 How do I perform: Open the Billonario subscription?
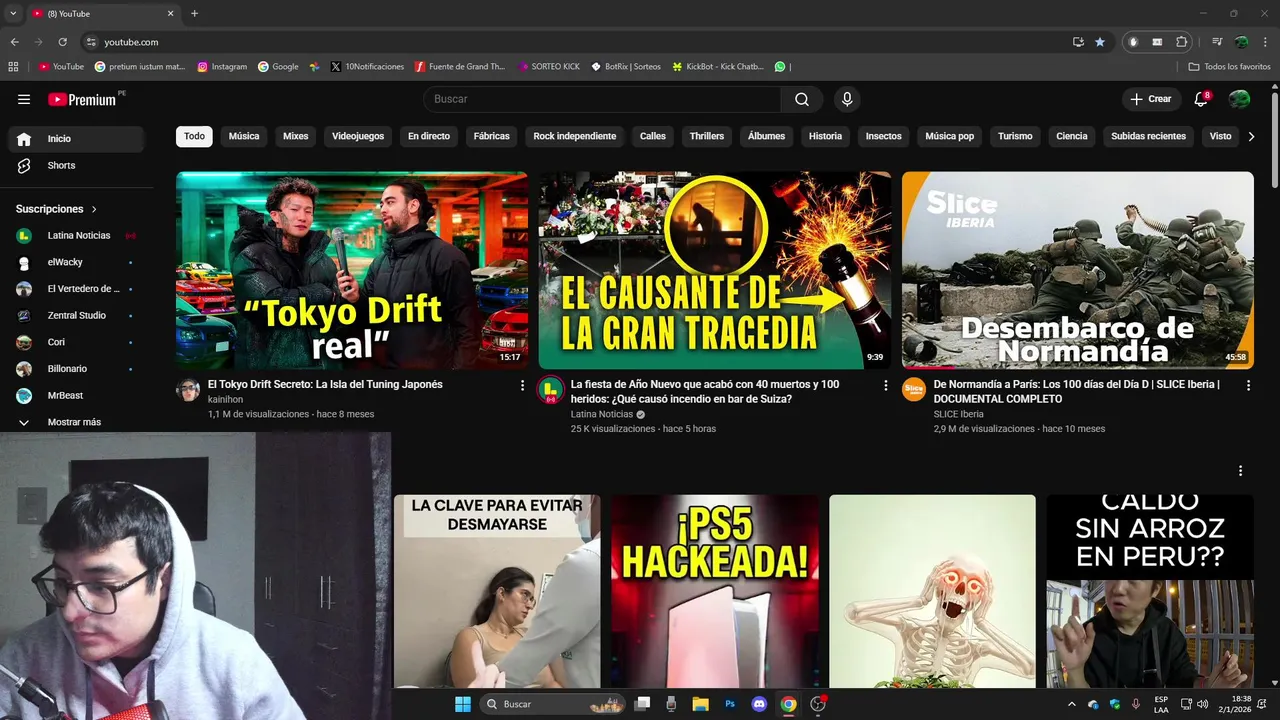[76, 369]
